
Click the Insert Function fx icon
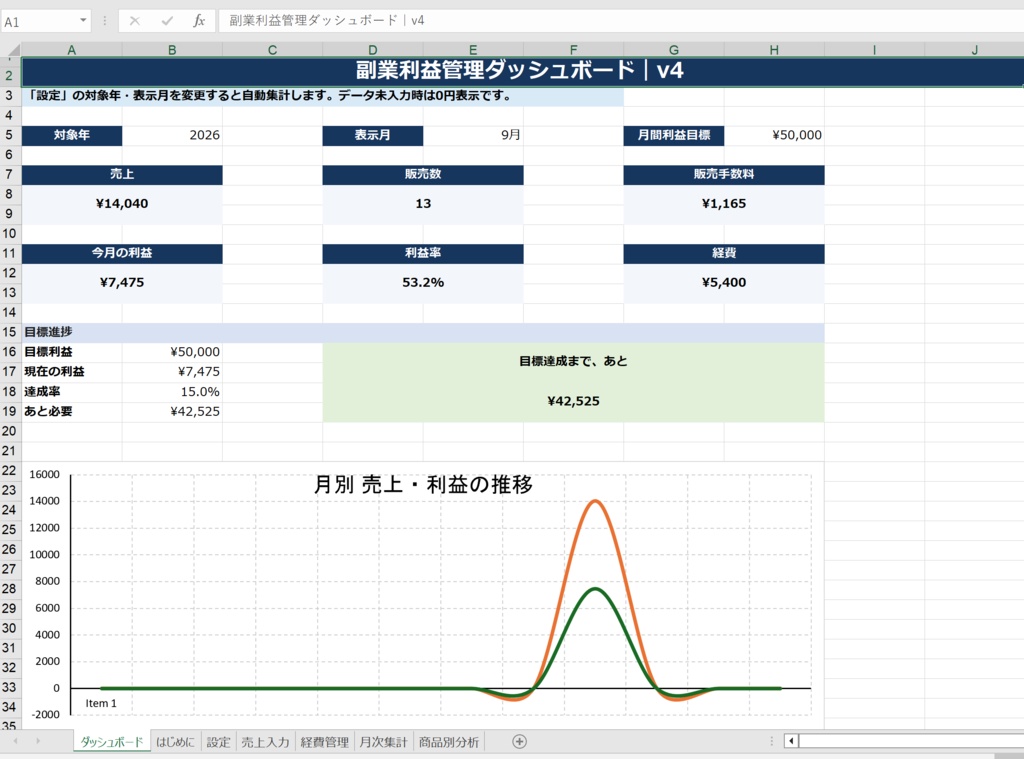coord(199,21)
